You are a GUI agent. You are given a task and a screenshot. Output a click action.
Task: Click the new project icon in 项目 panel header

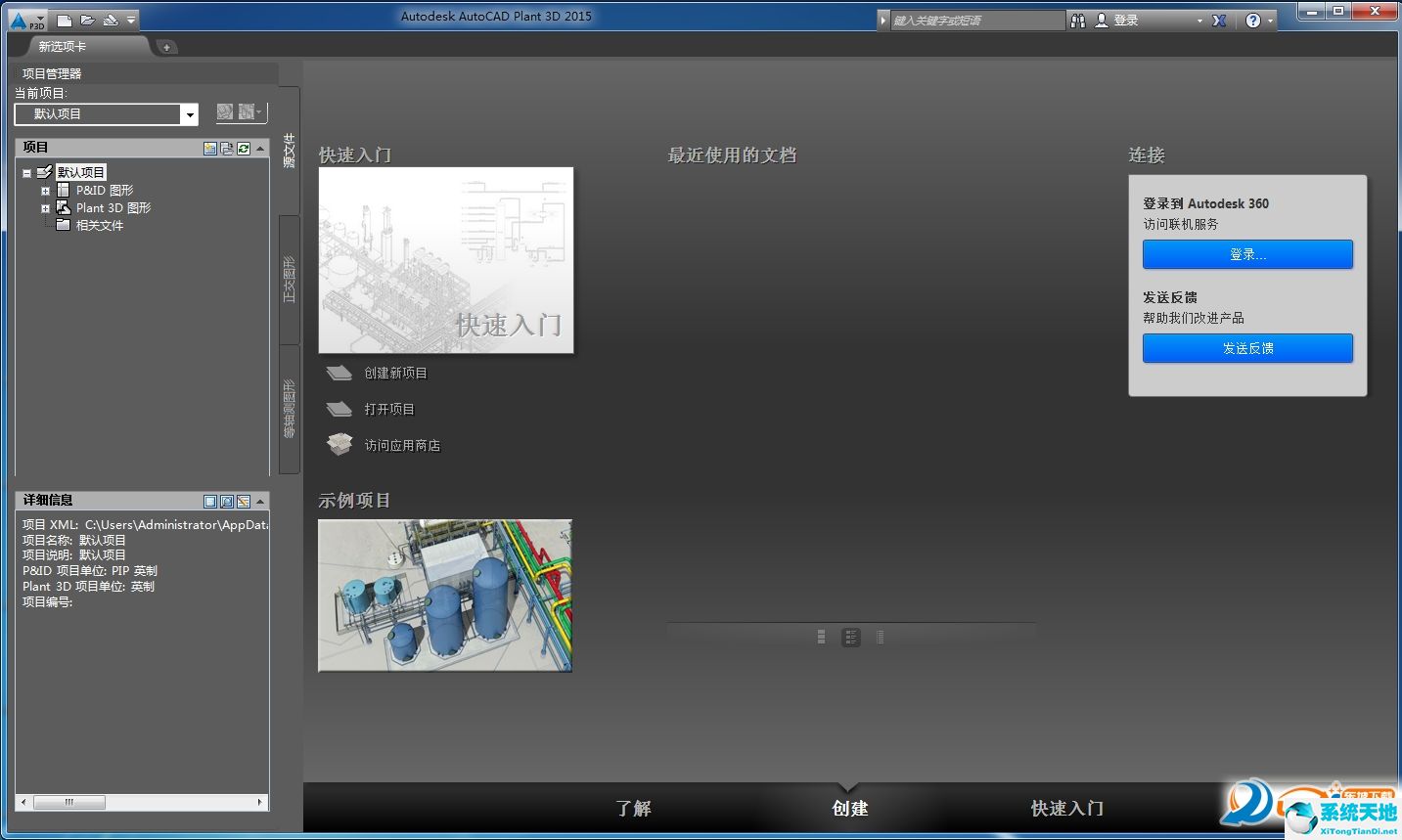pos(209,148)
